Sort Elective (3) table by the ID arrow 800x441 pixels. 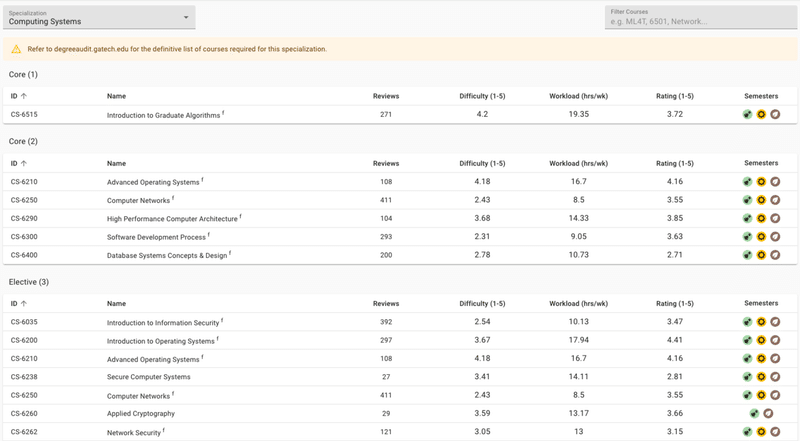click(23, 303)
